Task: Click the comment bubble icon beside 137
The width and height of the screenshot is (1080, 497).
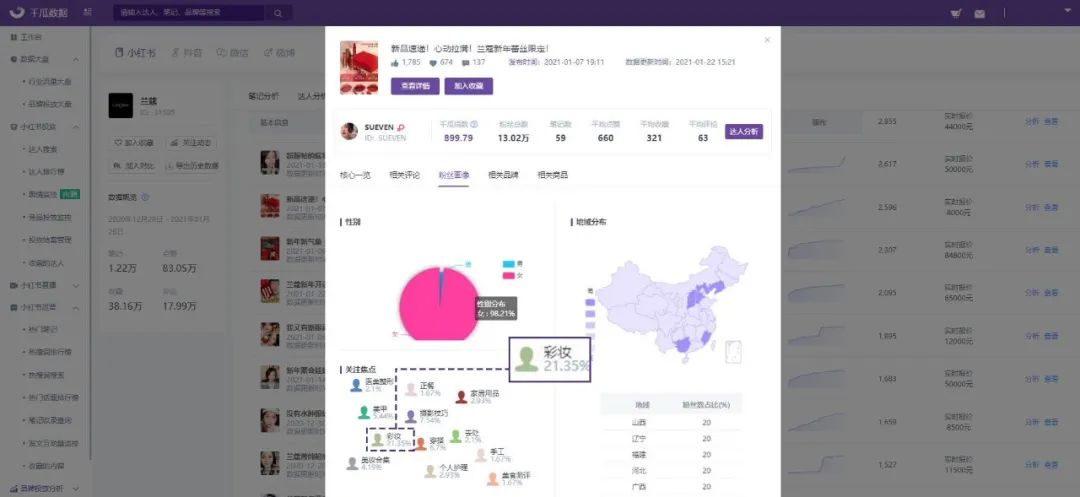Action: tap(466, 63)
